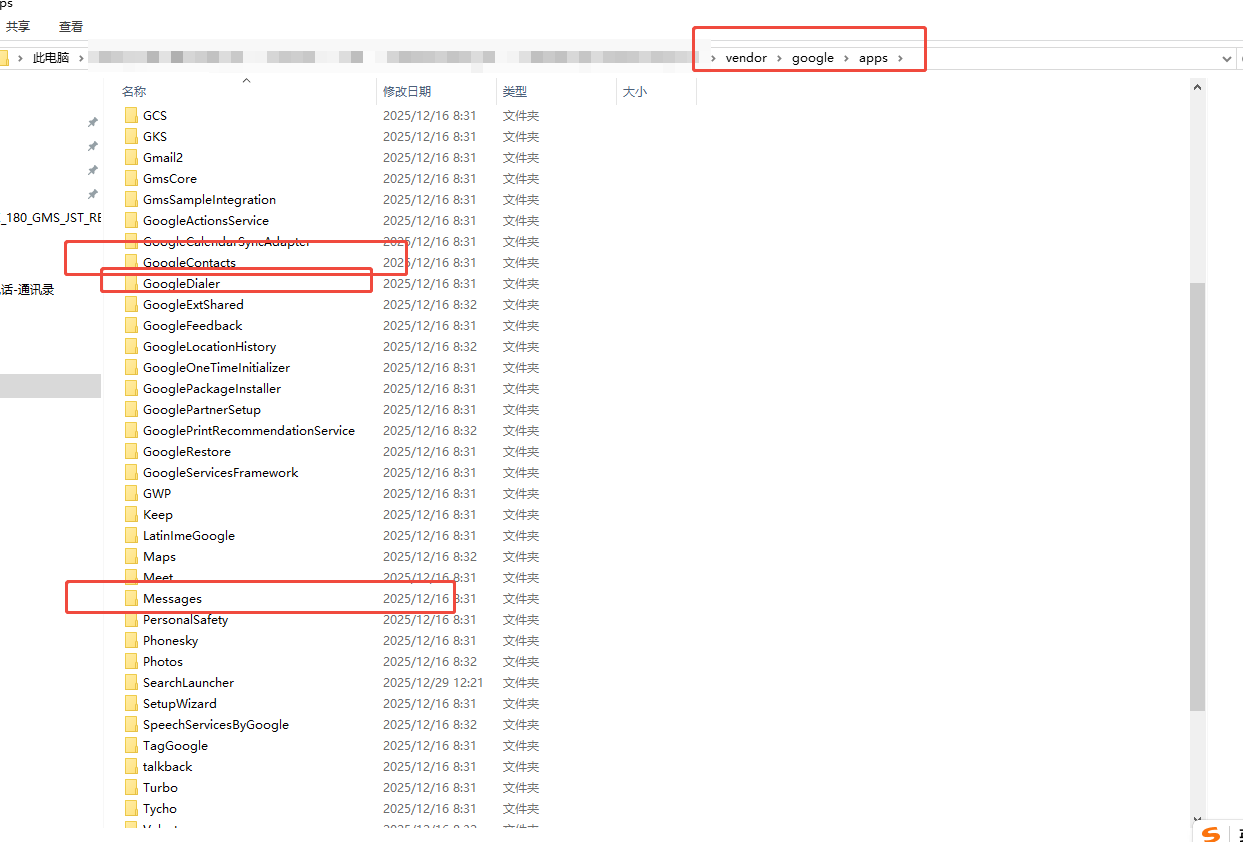Select the Keep folder icon
Image resolution: width=1243 pixels, height=842 pixels.
coord(131,514)
